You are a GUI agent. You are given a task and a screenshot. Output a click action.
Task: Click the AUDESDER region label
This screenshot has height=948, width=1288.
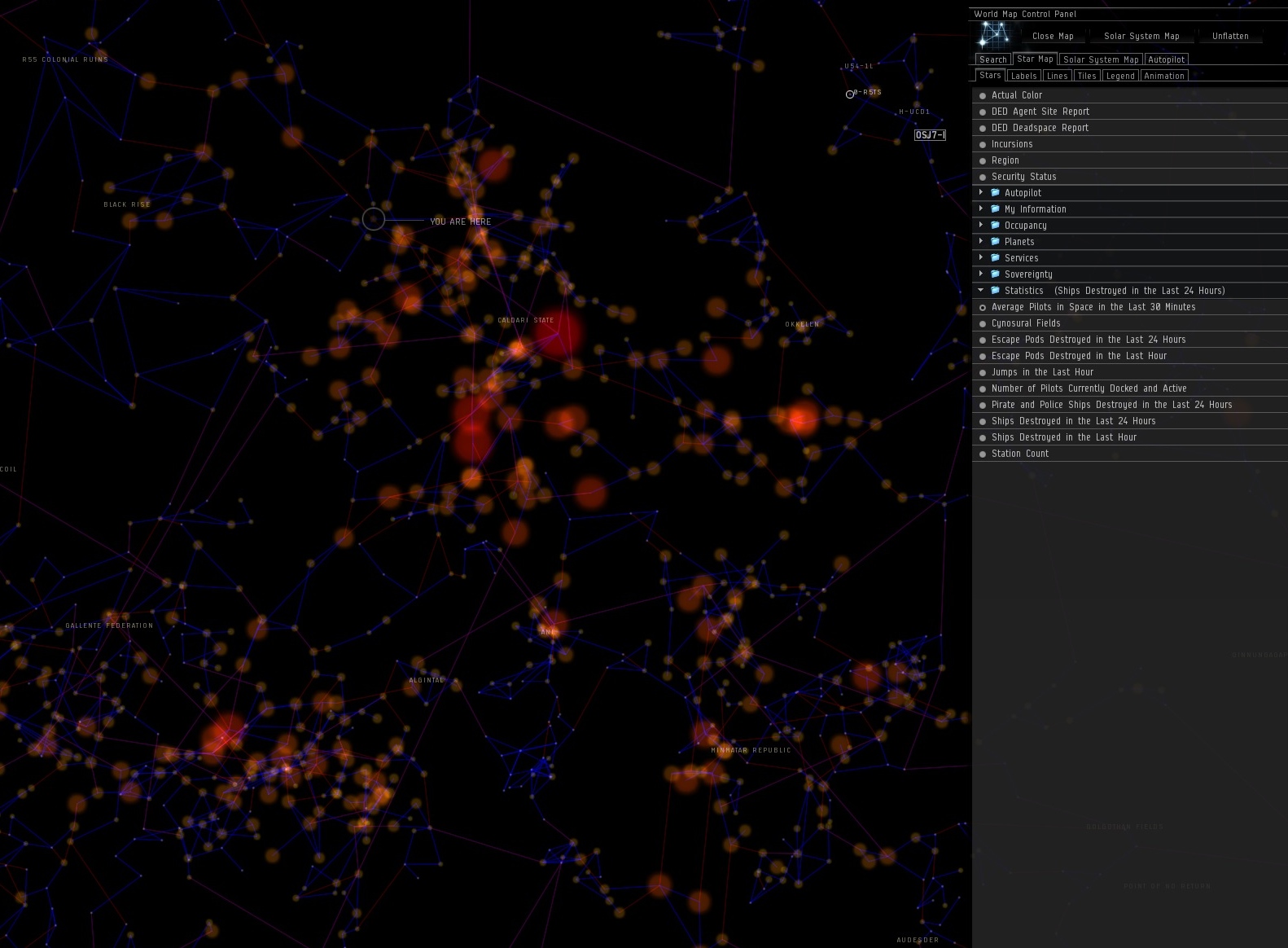(918, 940)
